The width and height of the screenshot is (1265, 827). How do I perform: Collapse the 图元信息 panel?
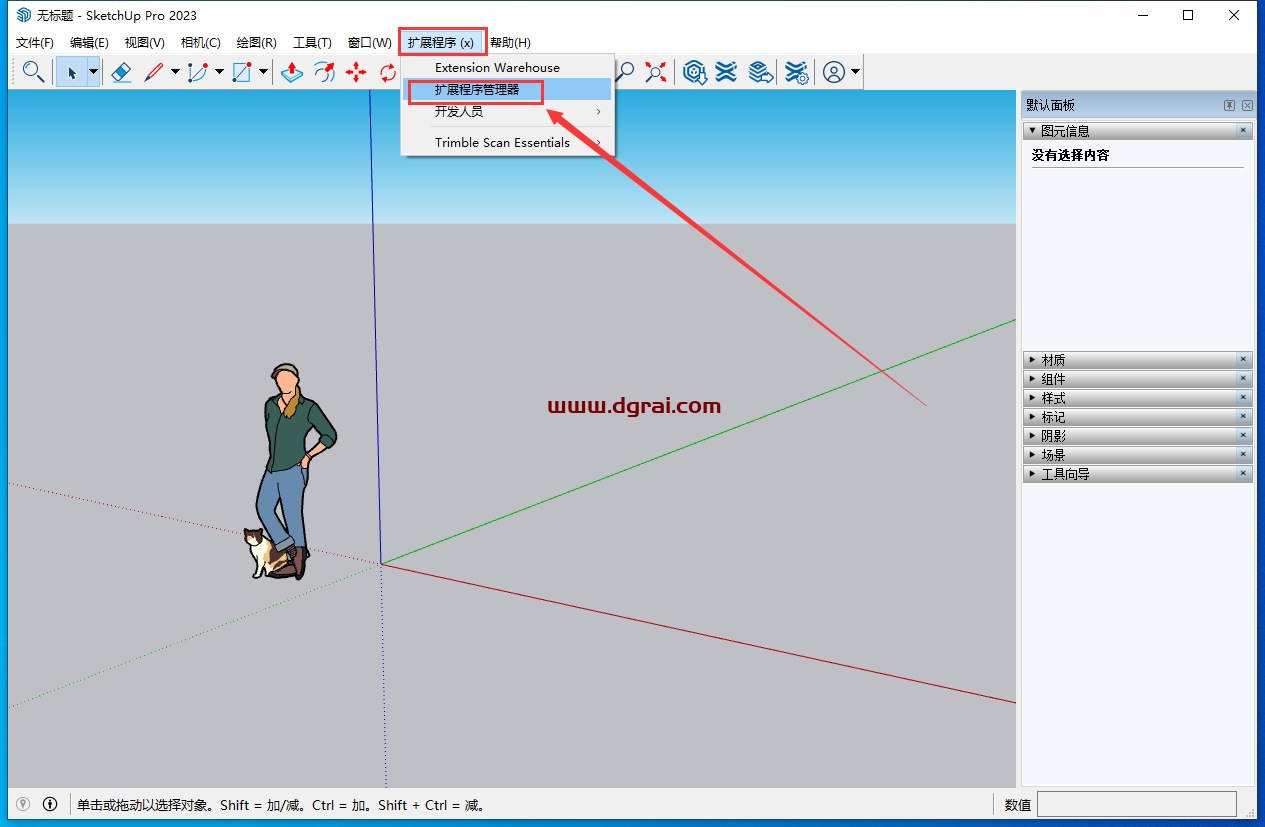pyautogui.click(x=1138, y=131)
